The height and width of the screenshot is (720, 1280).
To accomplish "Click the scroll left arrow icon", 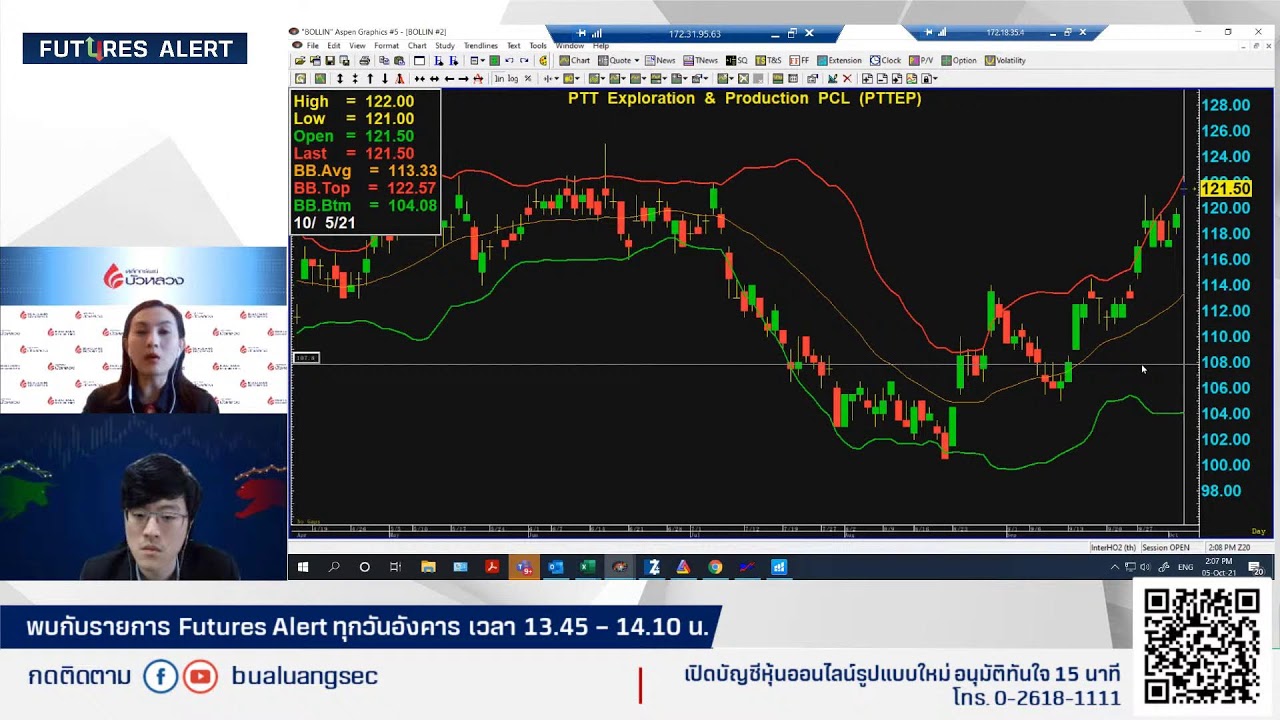I will (449, 78).
